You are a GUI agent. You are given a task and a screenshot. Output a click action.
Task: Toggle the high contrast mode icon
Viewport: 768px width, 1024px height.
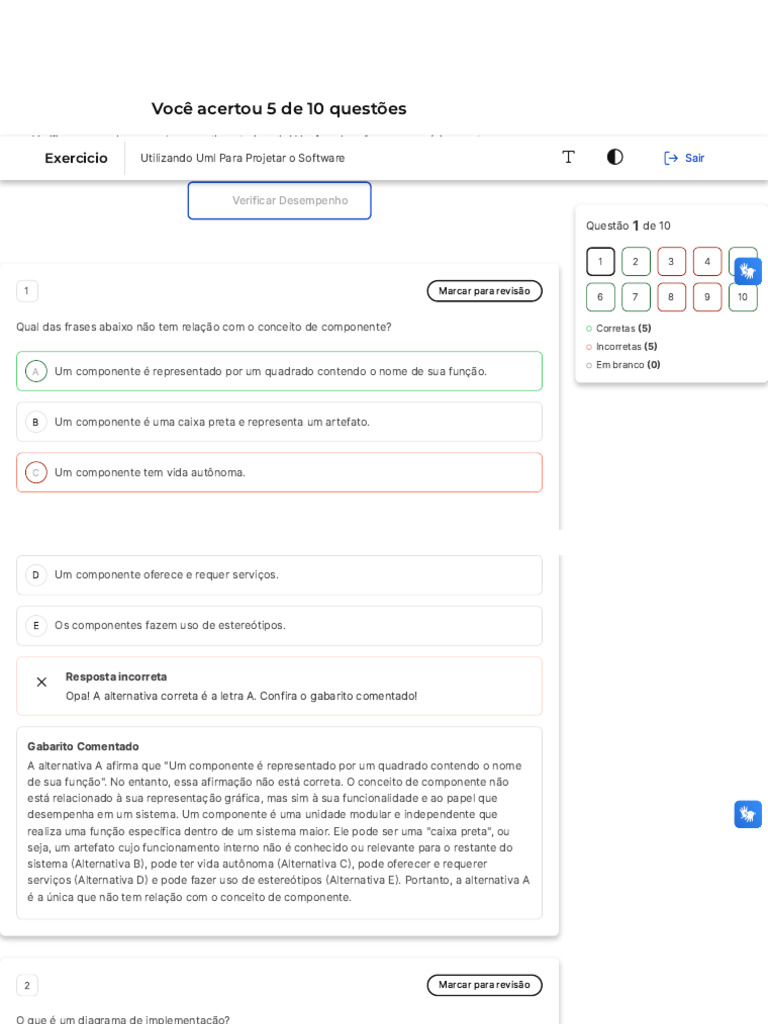[615, 157]
